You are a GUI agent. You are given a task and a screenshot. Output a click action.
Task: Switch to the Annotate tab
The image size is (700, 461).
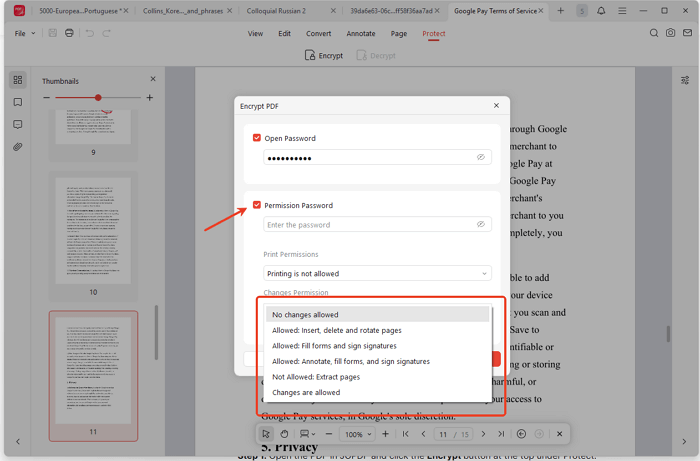361,33
